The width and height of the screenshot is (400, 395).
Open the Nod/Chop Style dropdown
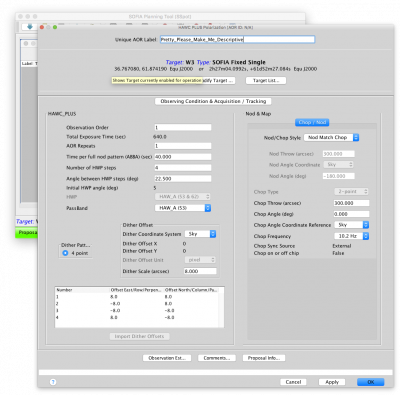click(x=331, y=137)
